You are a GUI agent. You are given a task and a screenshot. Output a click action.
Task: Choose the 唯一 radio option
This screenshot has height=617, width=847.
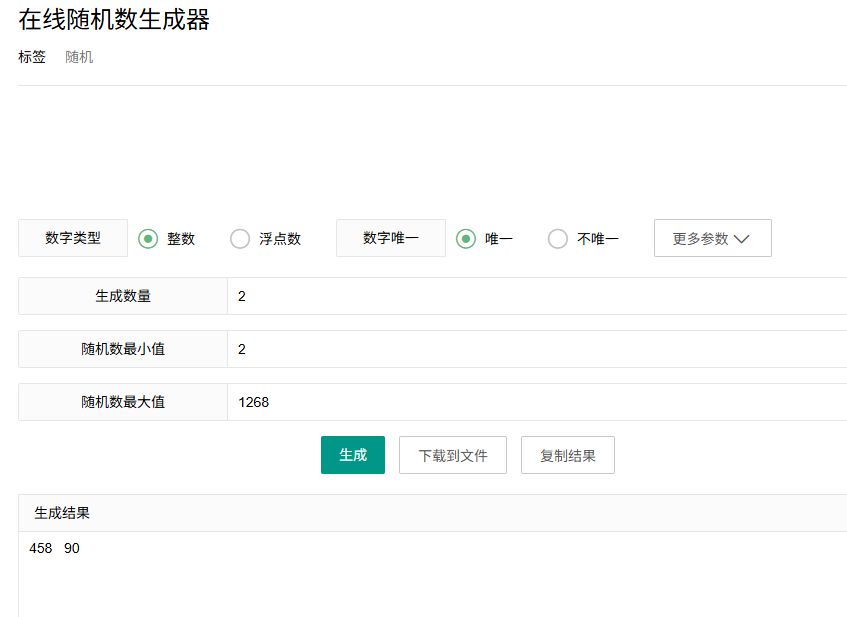(466, 239)
